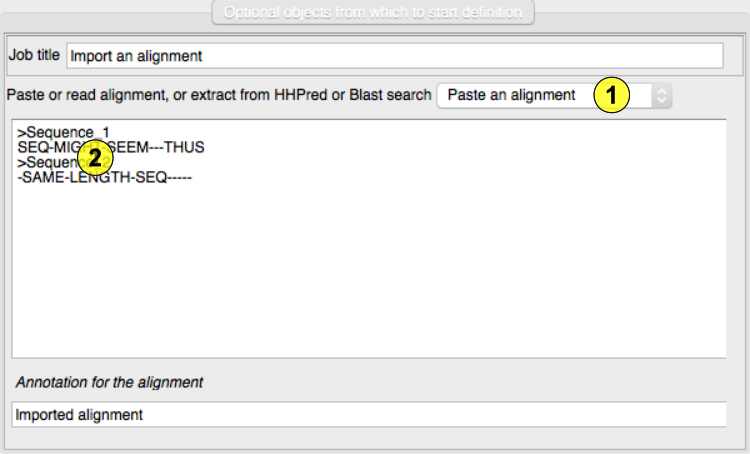Click the '-SAME-LENGTH-SEQ-----' sequence line

click(104, 177)
